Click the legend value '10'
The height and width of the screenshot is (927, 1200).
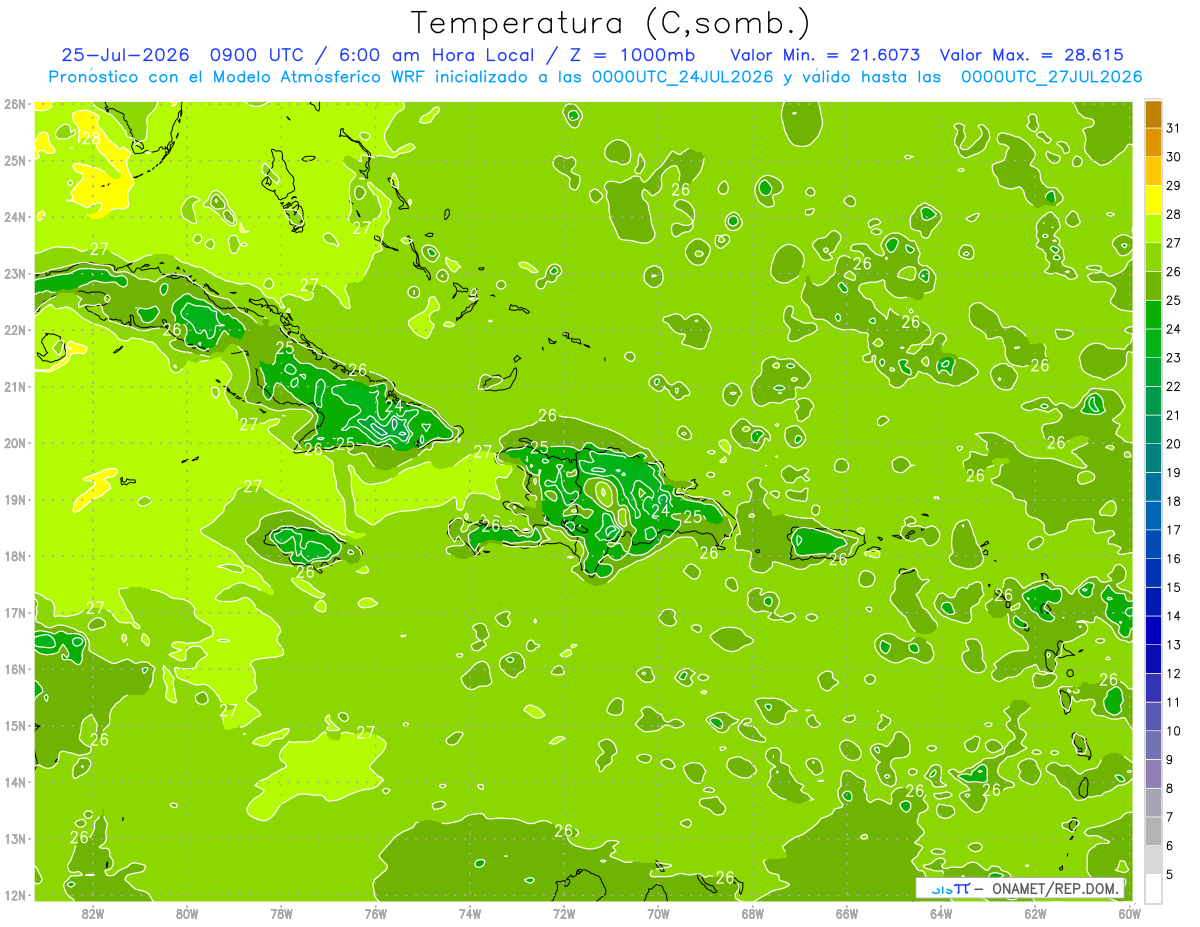tap(1174, 731)
